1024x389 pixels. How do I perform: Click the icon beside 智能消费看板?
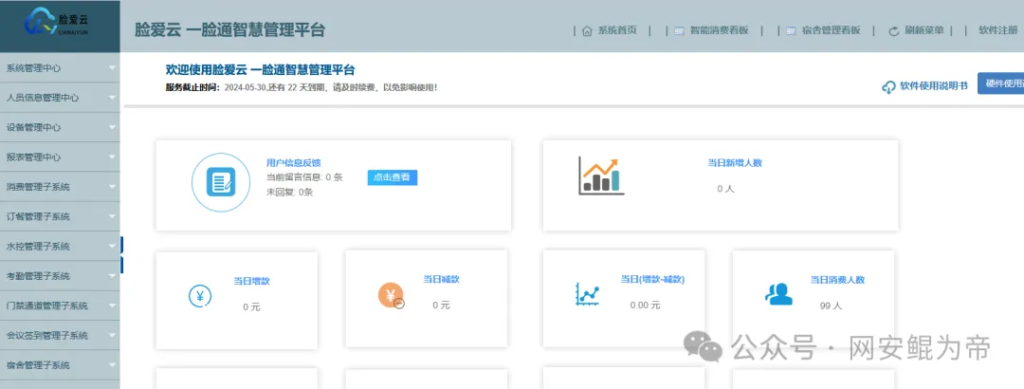point(679,31)
